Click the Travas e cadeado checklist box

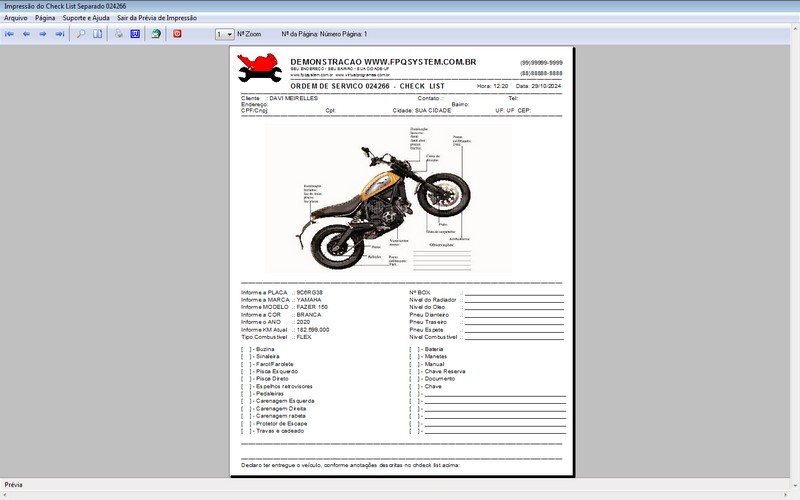point(247,431)
